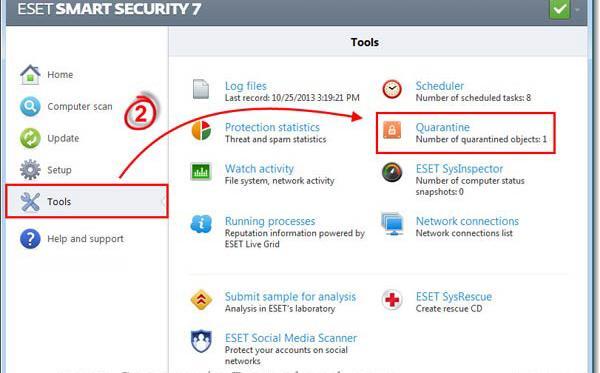Click the orange Quarantine lock icon
The width and height of the screenshot is (600, 373).
[392, 130]
